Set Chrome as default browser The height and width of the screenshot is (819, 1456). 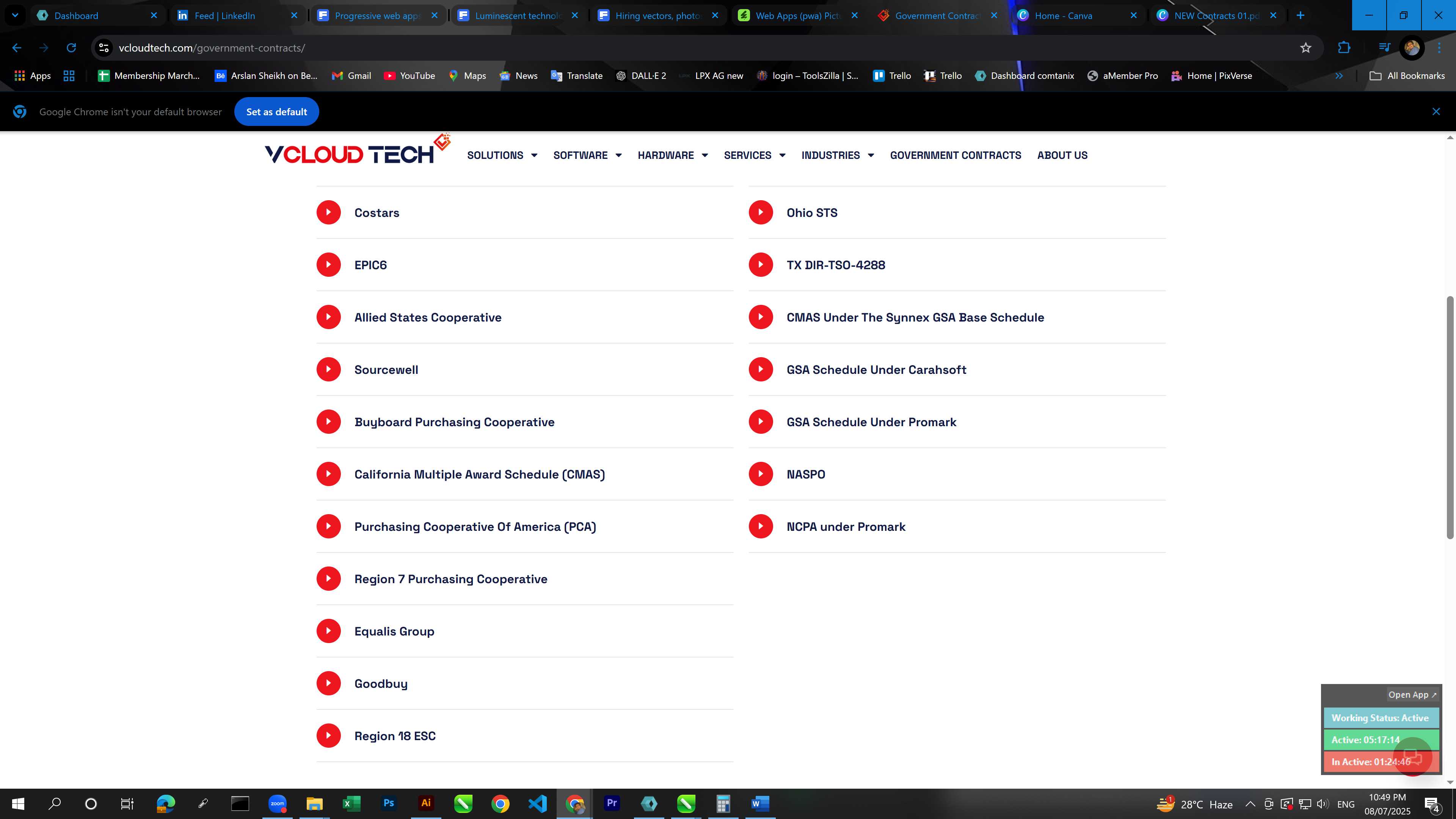click(276, 112)
